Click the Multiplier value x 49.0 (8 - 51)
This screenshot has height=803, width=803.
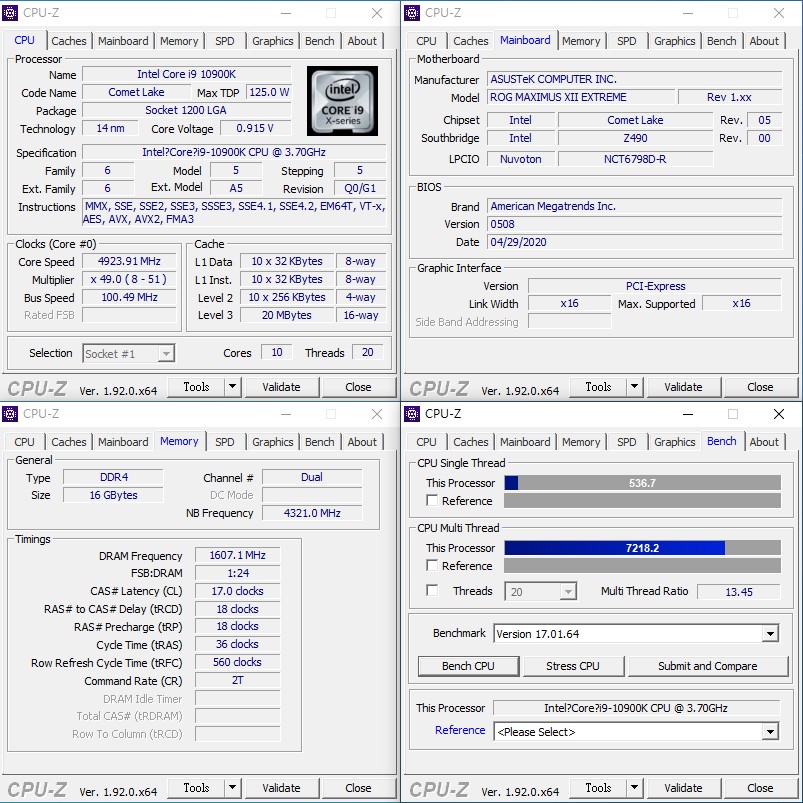[x=129, y=279]
